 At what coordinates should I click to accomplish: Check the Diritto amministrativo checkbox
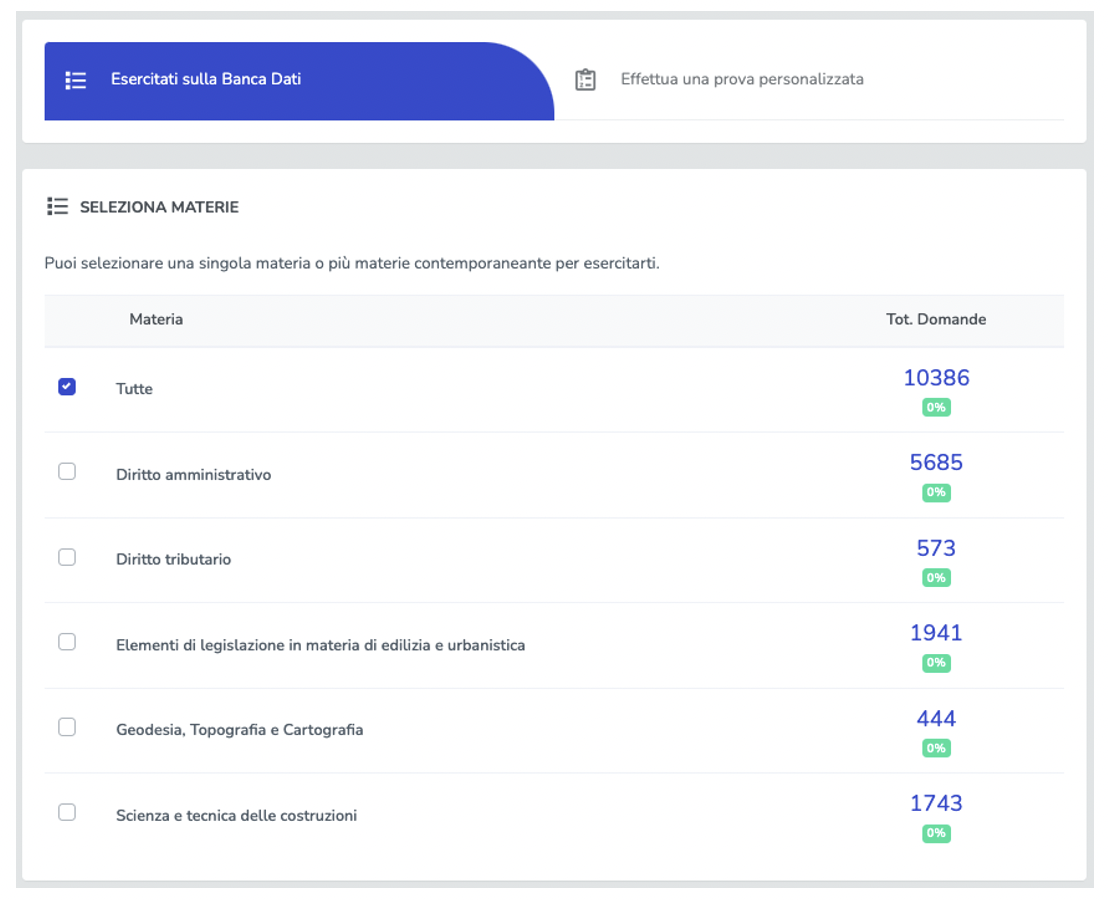click(67, 472)
